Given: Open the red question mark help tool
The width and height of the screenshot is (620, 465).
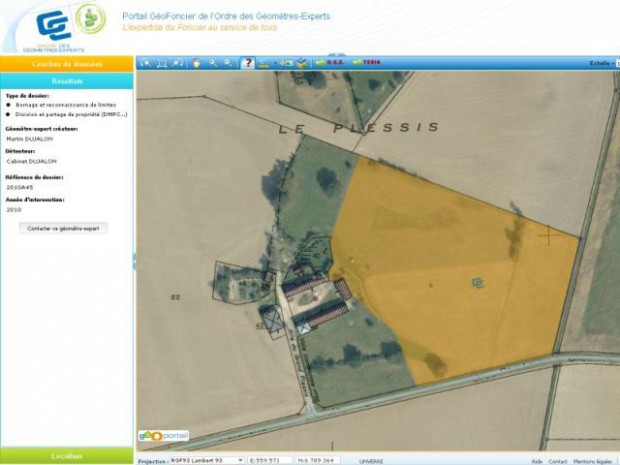Looking at the screenshot, I should click(248, 62).
